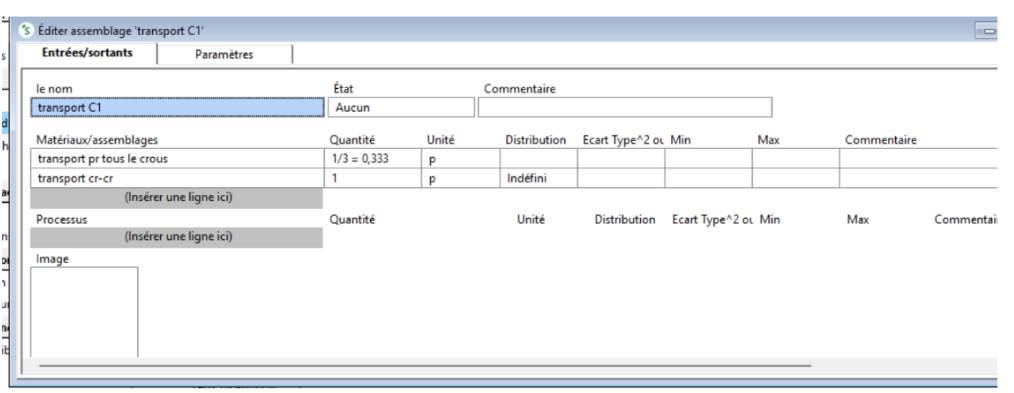Image resolution: width=1014 pixels, height=393 pixels.
Task: Click unit 'p' in transport pr tous row
Action: tap(460, 158)
